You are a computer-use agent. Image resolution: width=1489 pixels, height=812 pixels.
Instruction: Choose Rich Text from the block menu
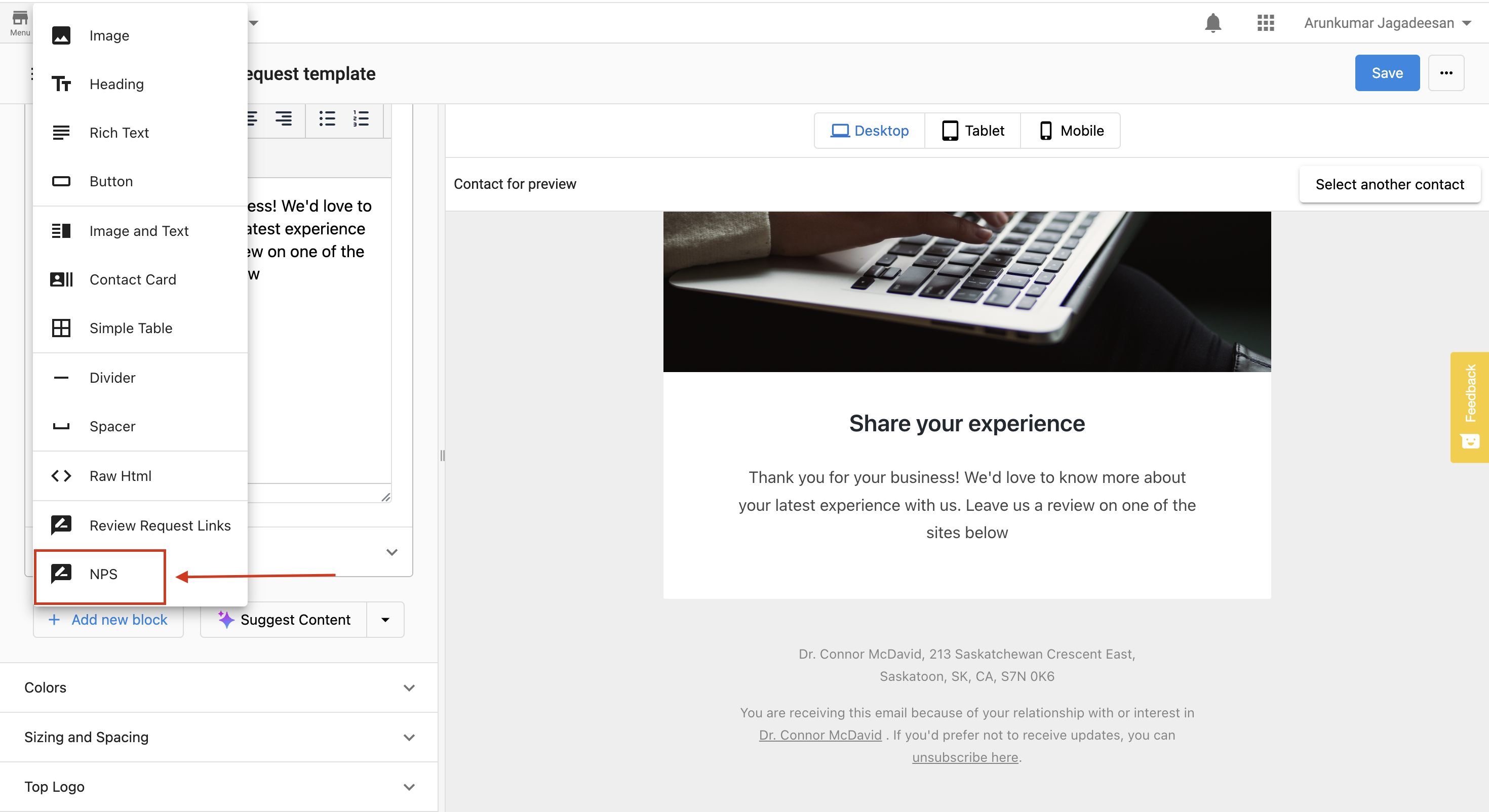[140, 133]
